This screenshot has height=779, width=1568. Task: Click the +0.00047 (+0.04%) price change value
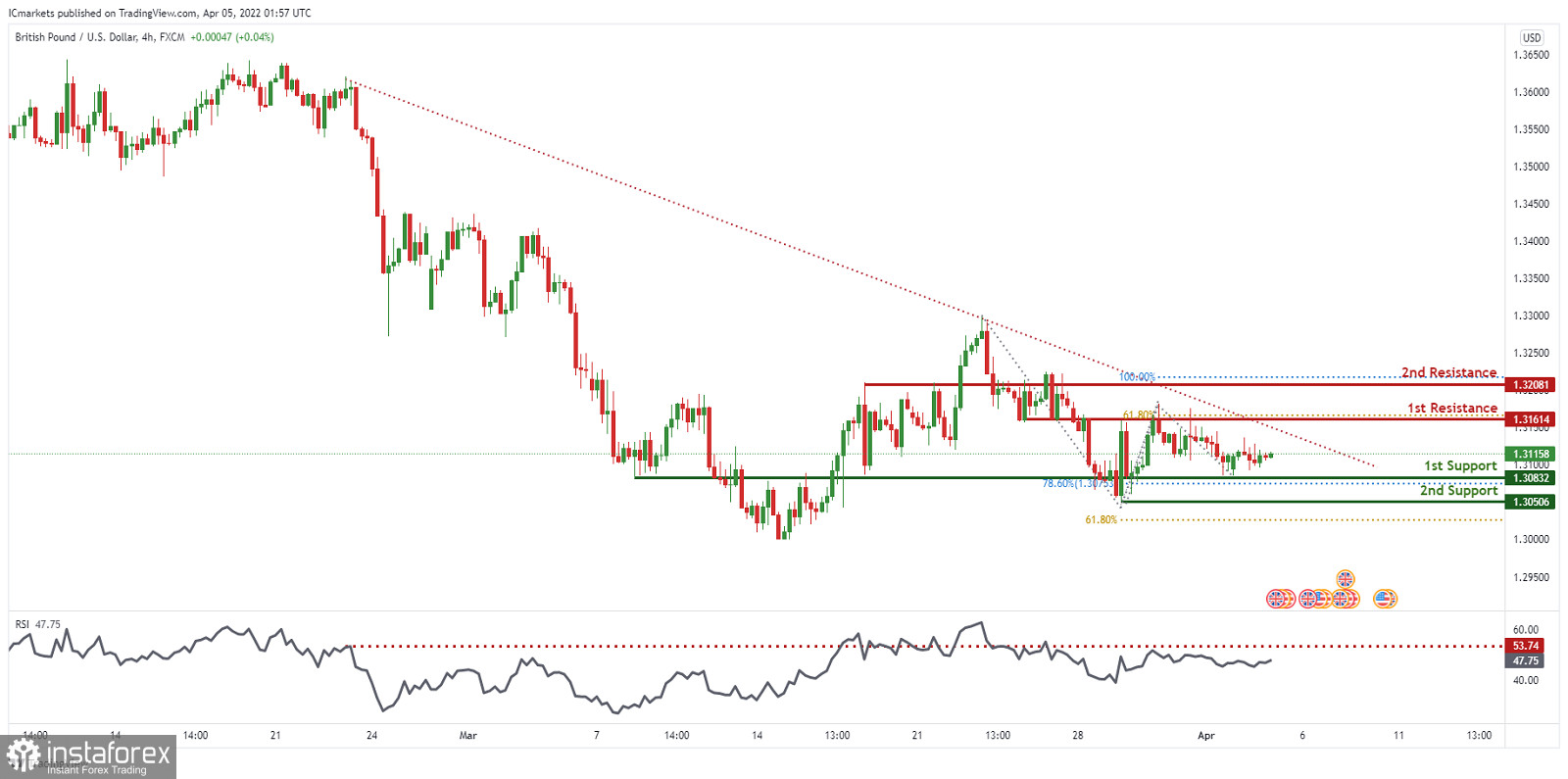click(x=232, y=37)
